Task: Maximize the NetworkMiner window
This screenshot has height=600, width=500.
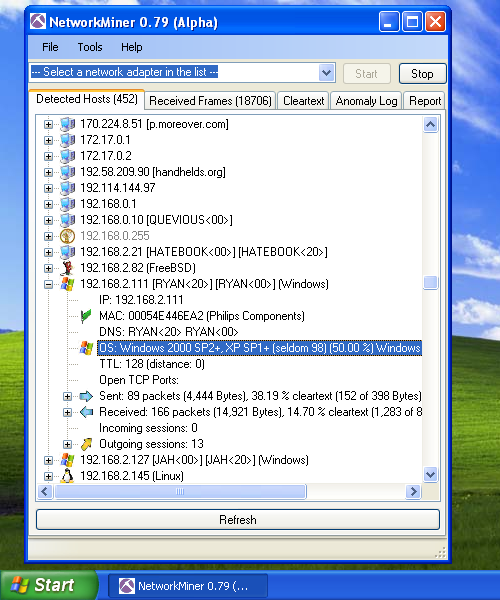Action: pos(412,21)
